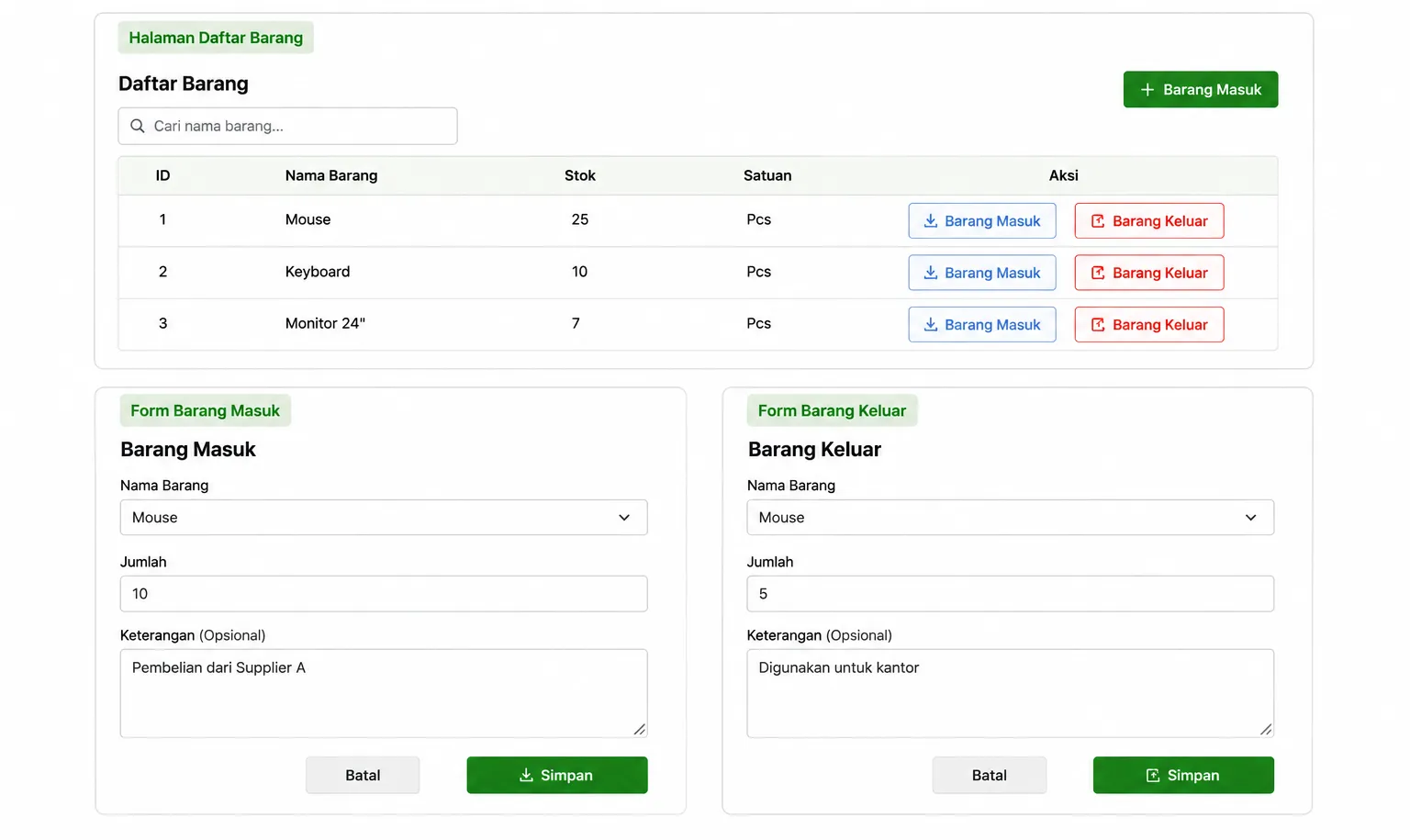
Task: Click Keterangan textarea with Pembelian dari Supplier A
Action: coord(384,693)
